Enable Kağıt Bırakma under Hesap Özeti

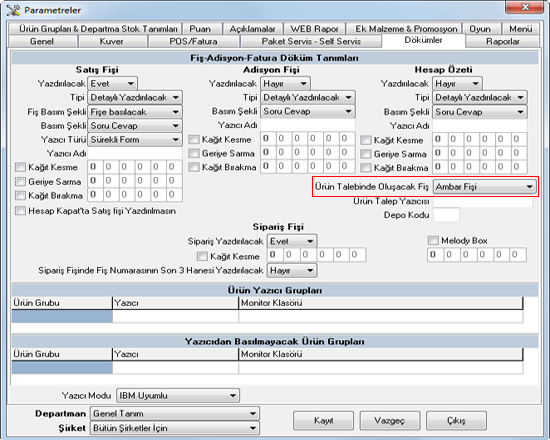[x=365, y=168]
